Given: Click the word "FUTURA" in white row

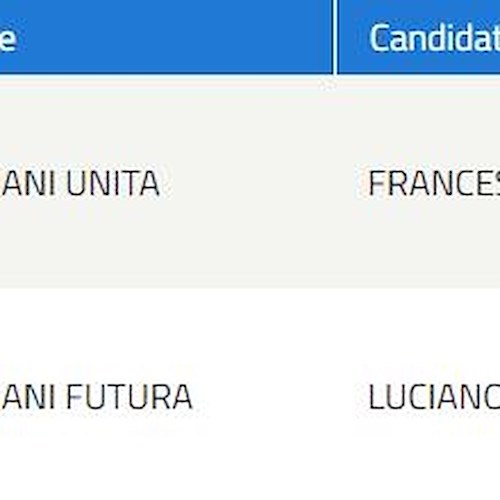Looking at the screenshot, I should point(129,396).
